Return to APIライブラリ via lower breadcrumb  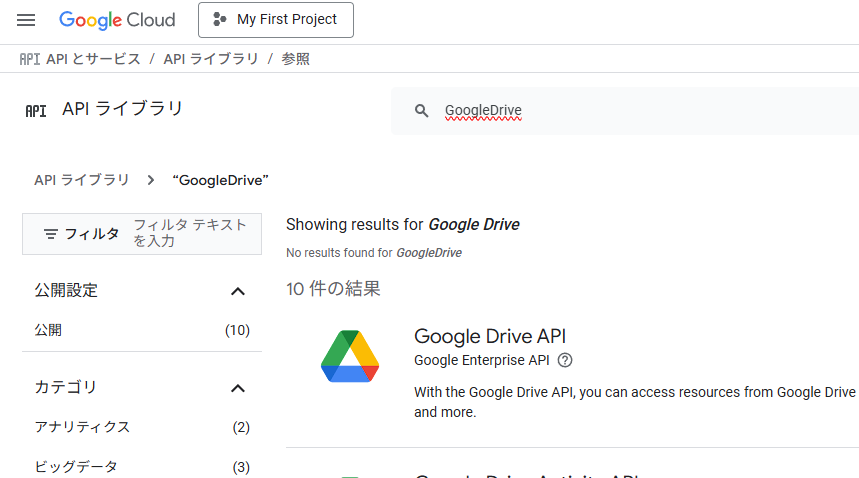pyautogui.click(x=82, y=180)
